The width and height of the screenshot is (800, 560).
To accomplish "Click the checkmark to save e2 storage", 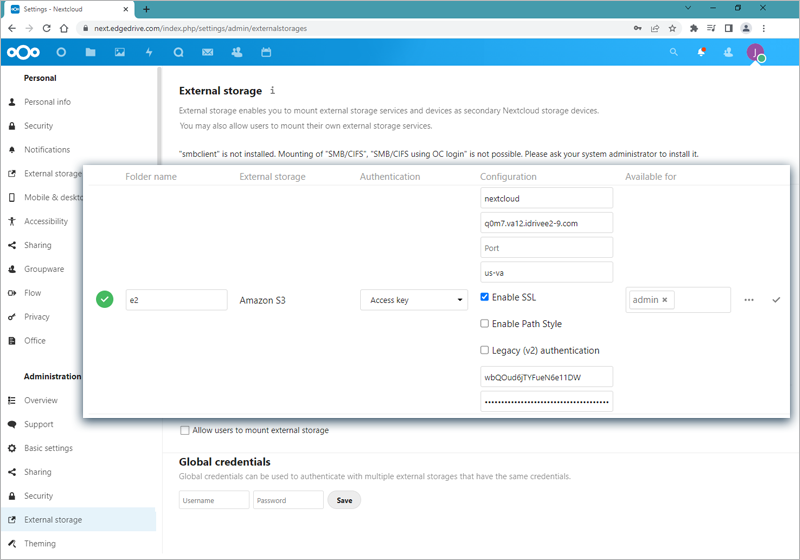I will pos(776,300).
